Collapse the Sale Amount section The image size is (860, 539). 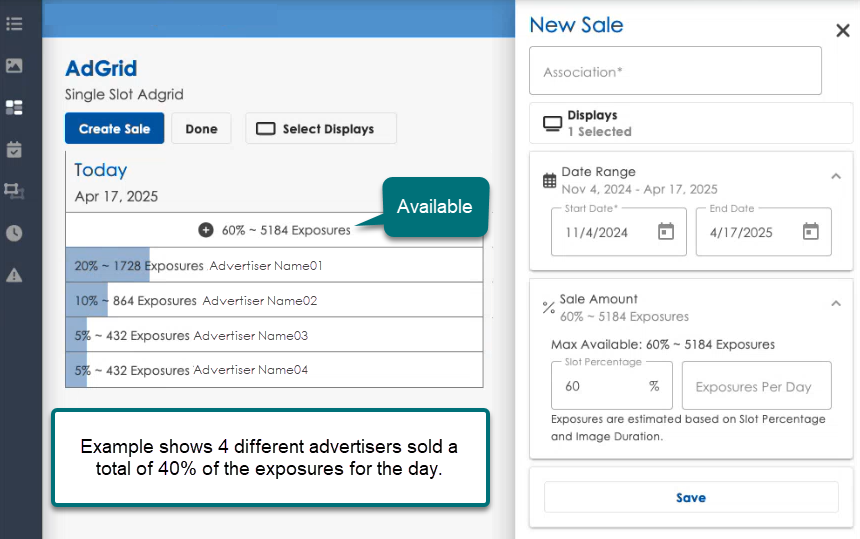pos(835,304)
